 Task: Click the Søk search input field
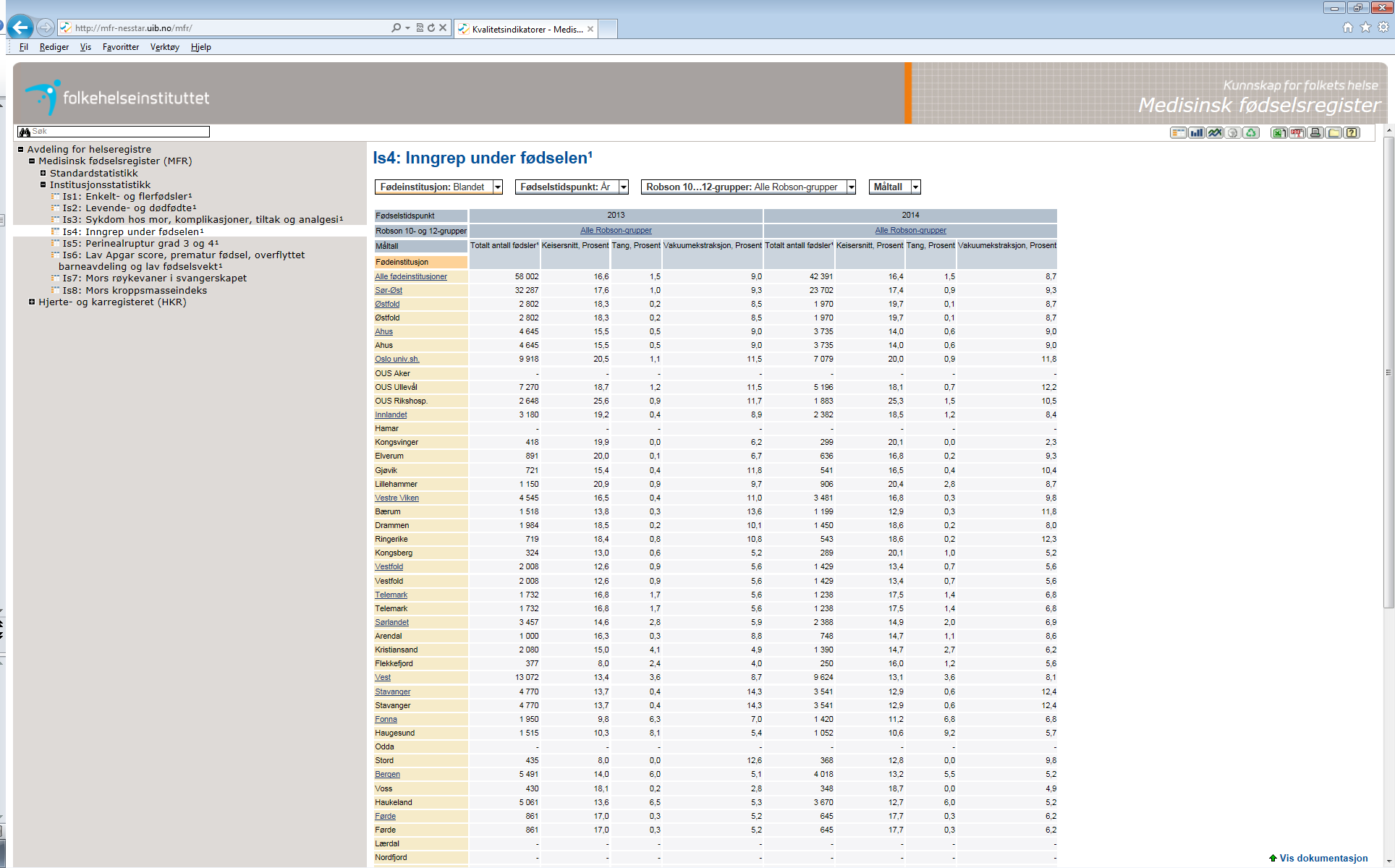113,132
